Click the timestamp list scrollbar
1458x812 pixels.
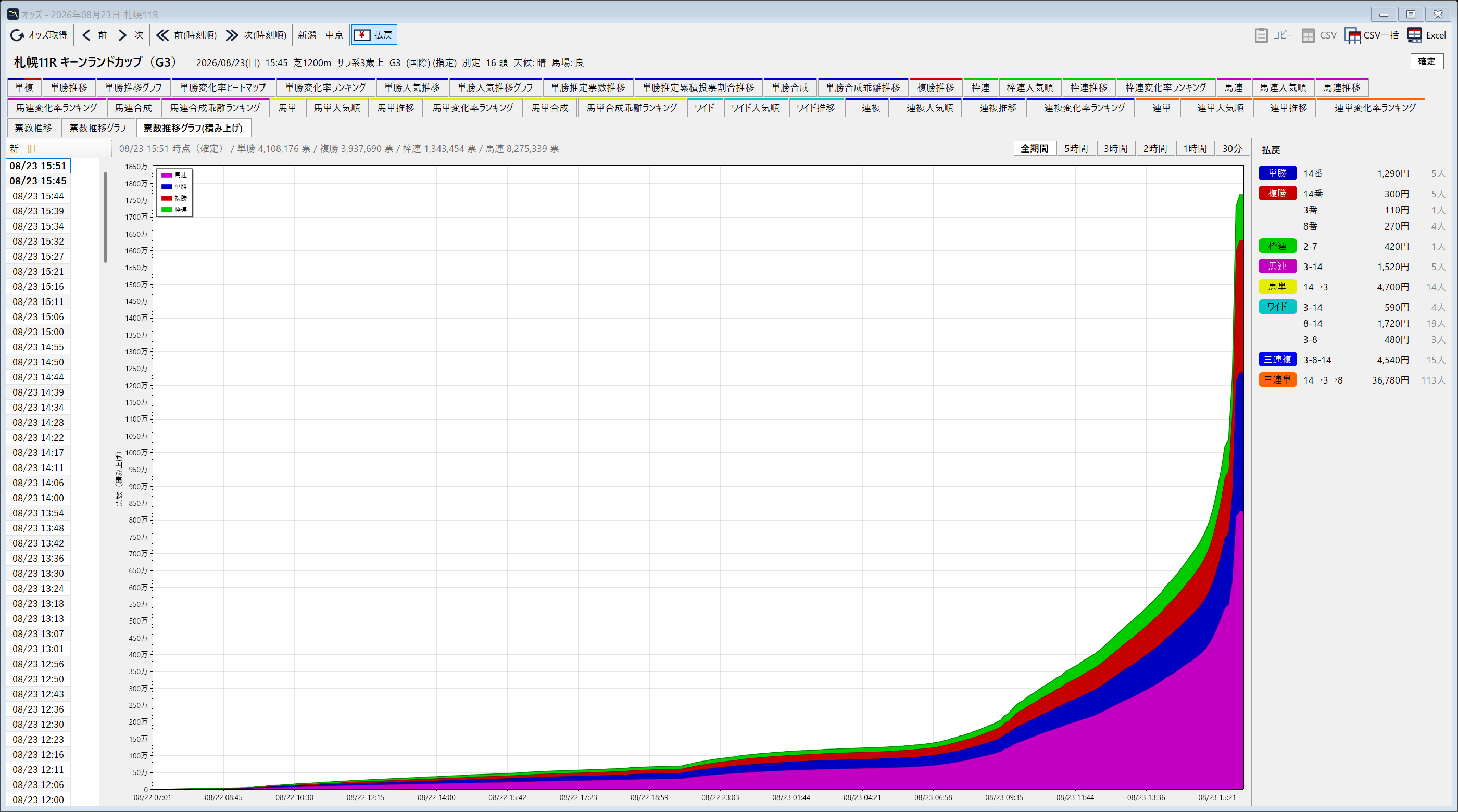pos(105,217)
